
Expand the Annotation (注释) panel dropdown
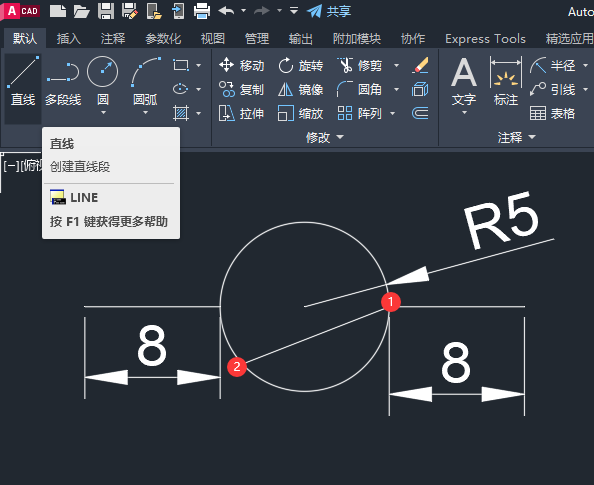(517, 137)
